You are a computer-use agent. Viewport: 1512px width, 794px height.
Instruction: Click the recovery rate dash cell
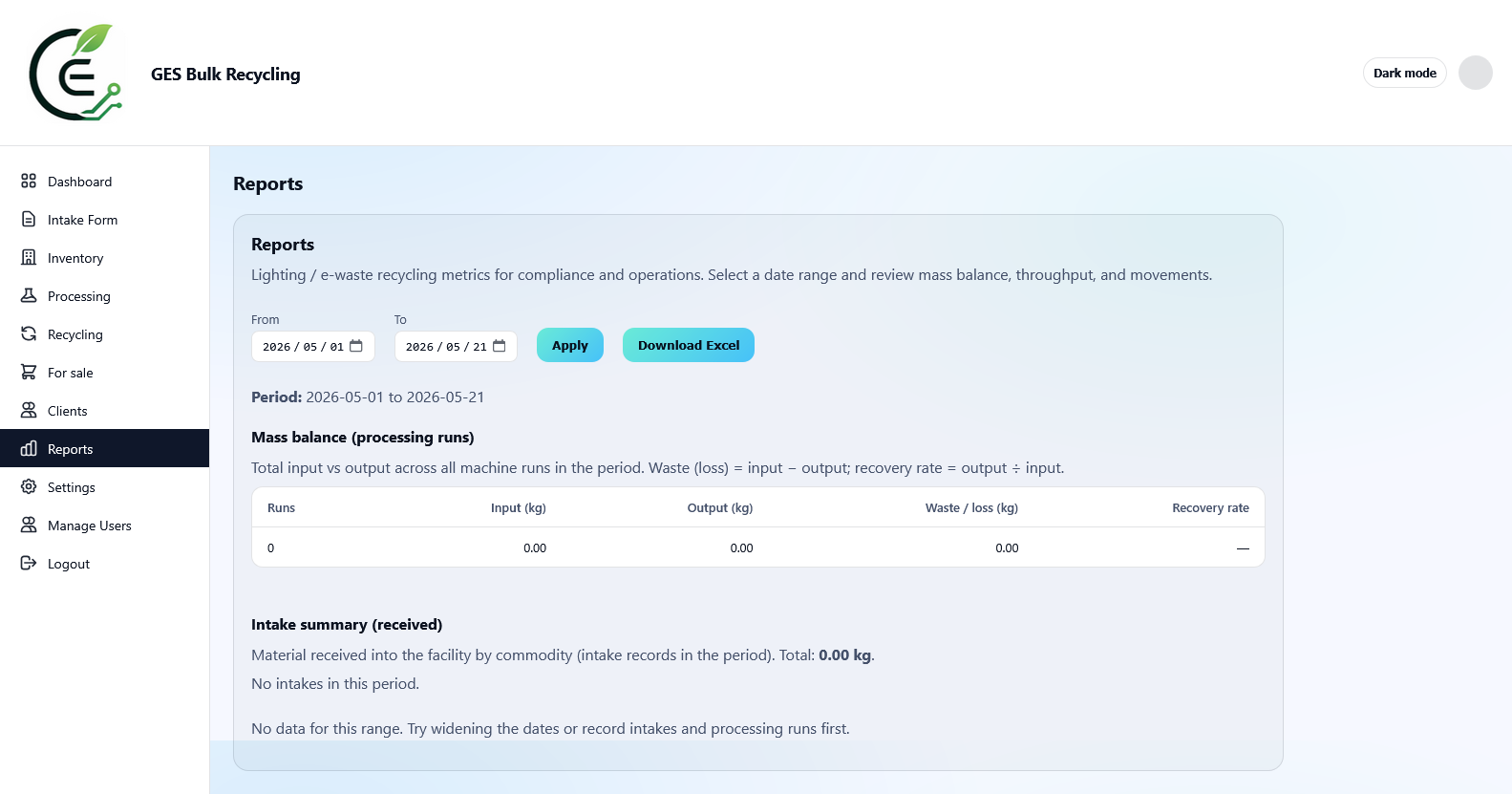coord(1243,548)
